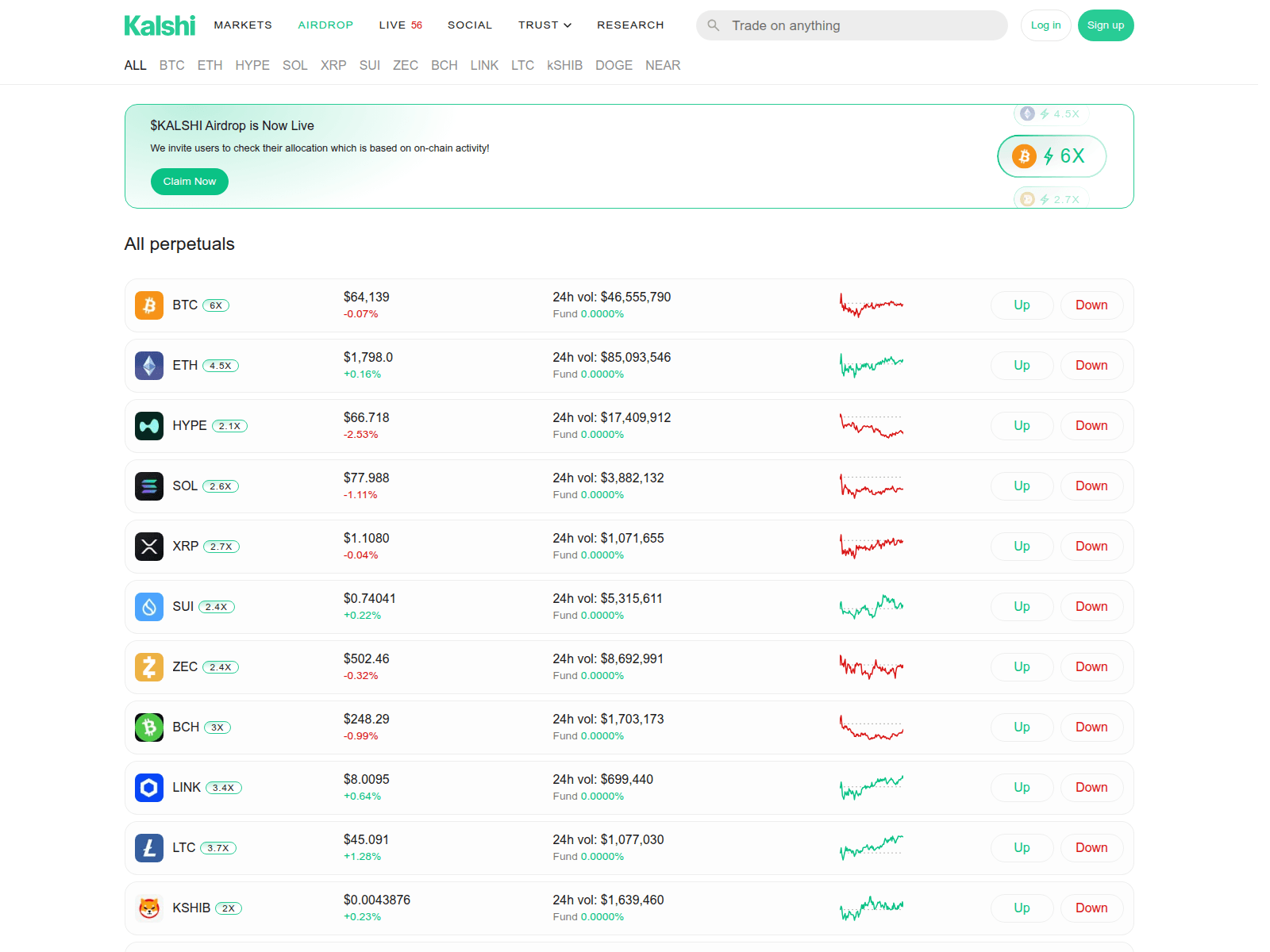The height and width of the screenshot is (952, 1270).
Task: Click the KSHIB shiba icon
Action: (x=149, y=908)
